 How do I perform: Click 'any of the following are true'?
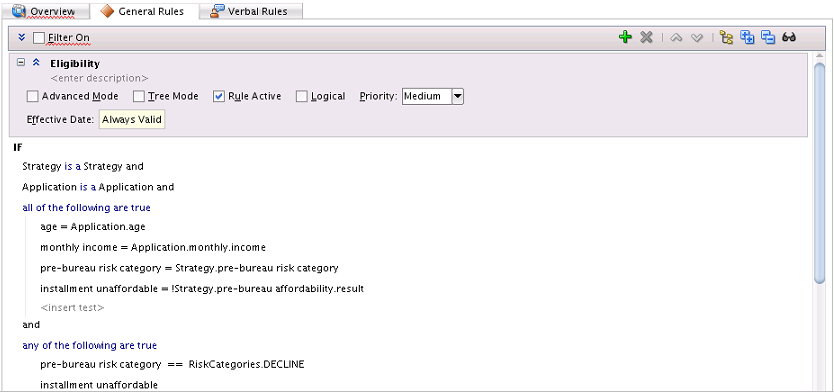89,345
